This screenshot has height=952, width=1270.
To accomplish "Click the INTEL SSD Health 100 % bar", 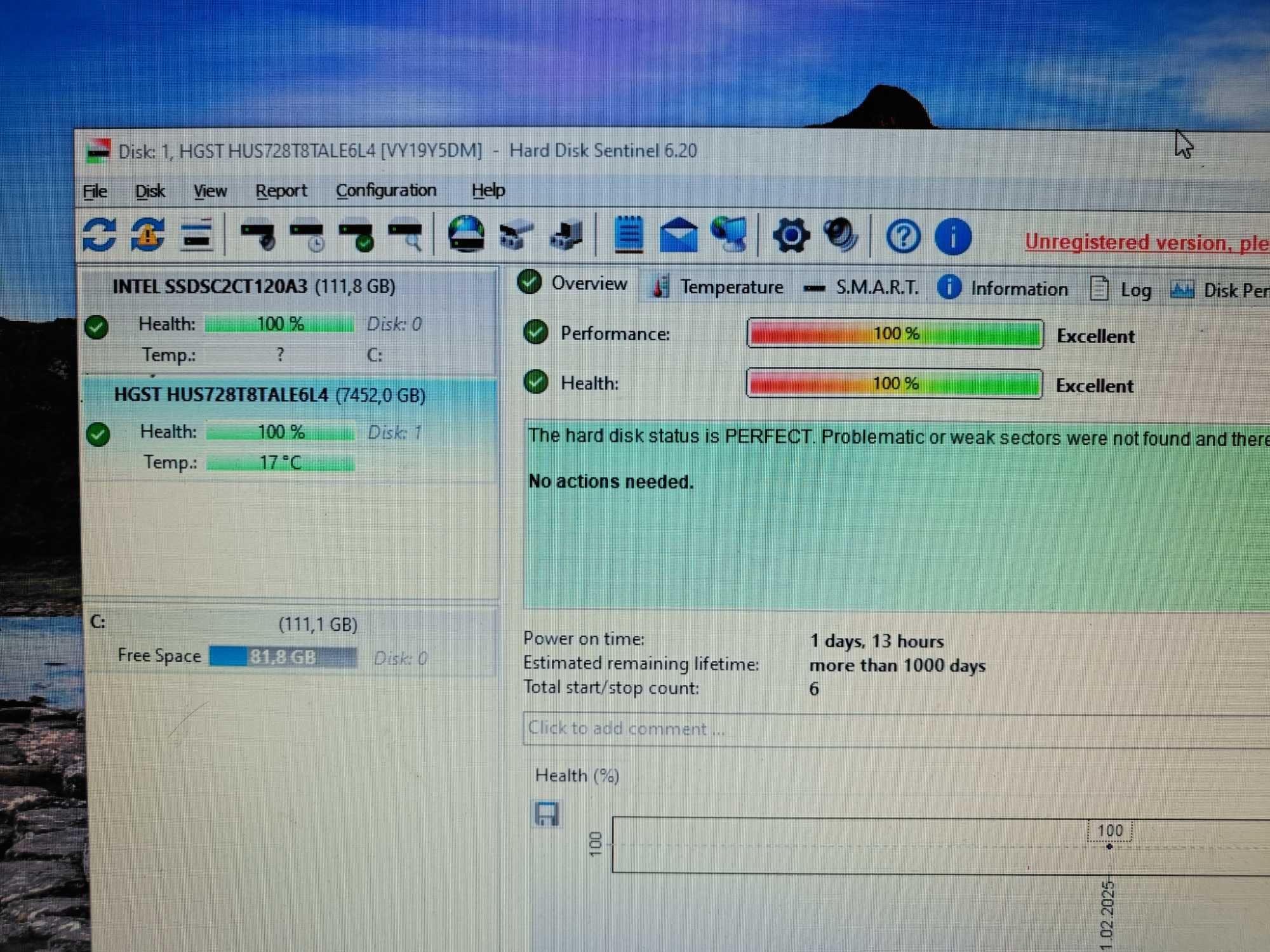I will point(279,324).
